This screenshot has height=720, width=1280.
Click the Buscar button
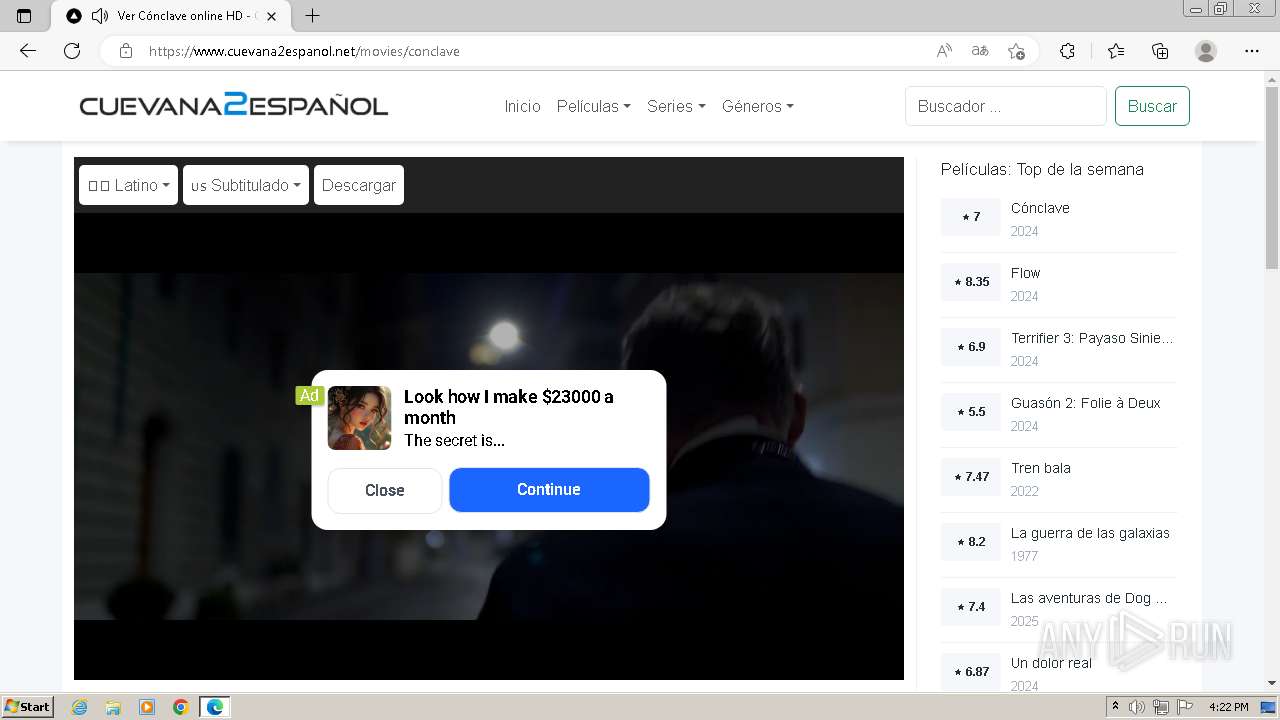tap(1152, 106)
